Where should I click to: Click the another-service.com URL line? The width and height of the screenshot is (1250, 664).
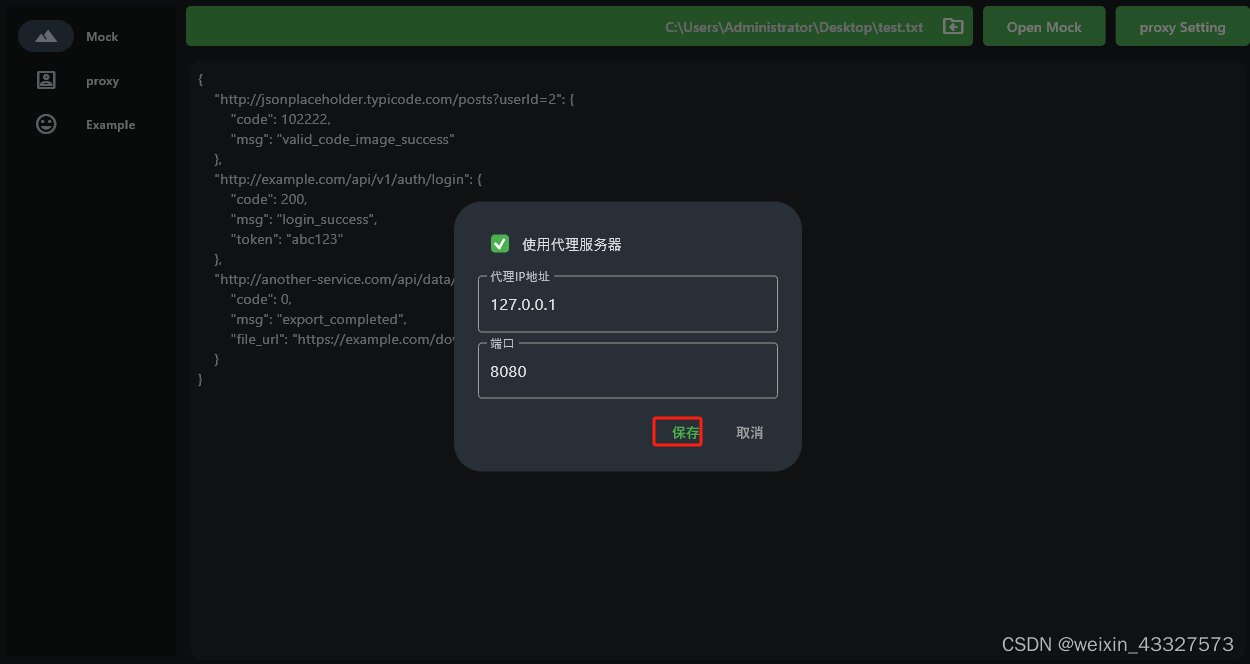pyautogui.click(x=335, y=279)
